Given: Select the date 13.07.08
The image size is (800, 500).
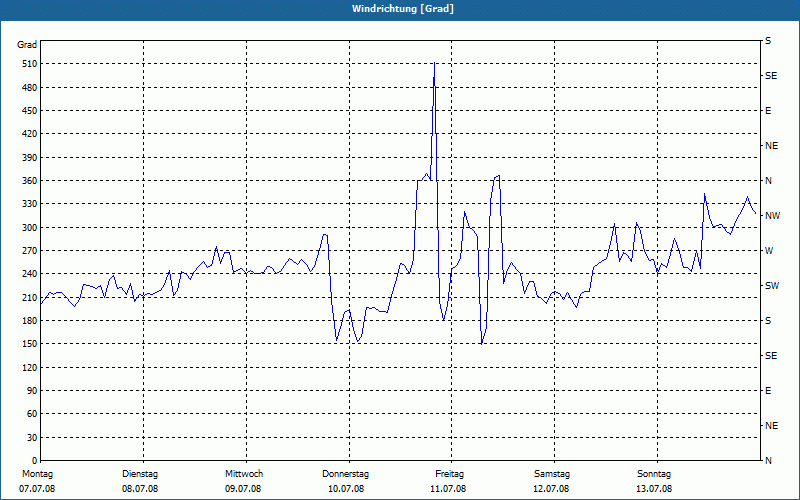Looking at the screenshot, I should (x=654, y=489).
